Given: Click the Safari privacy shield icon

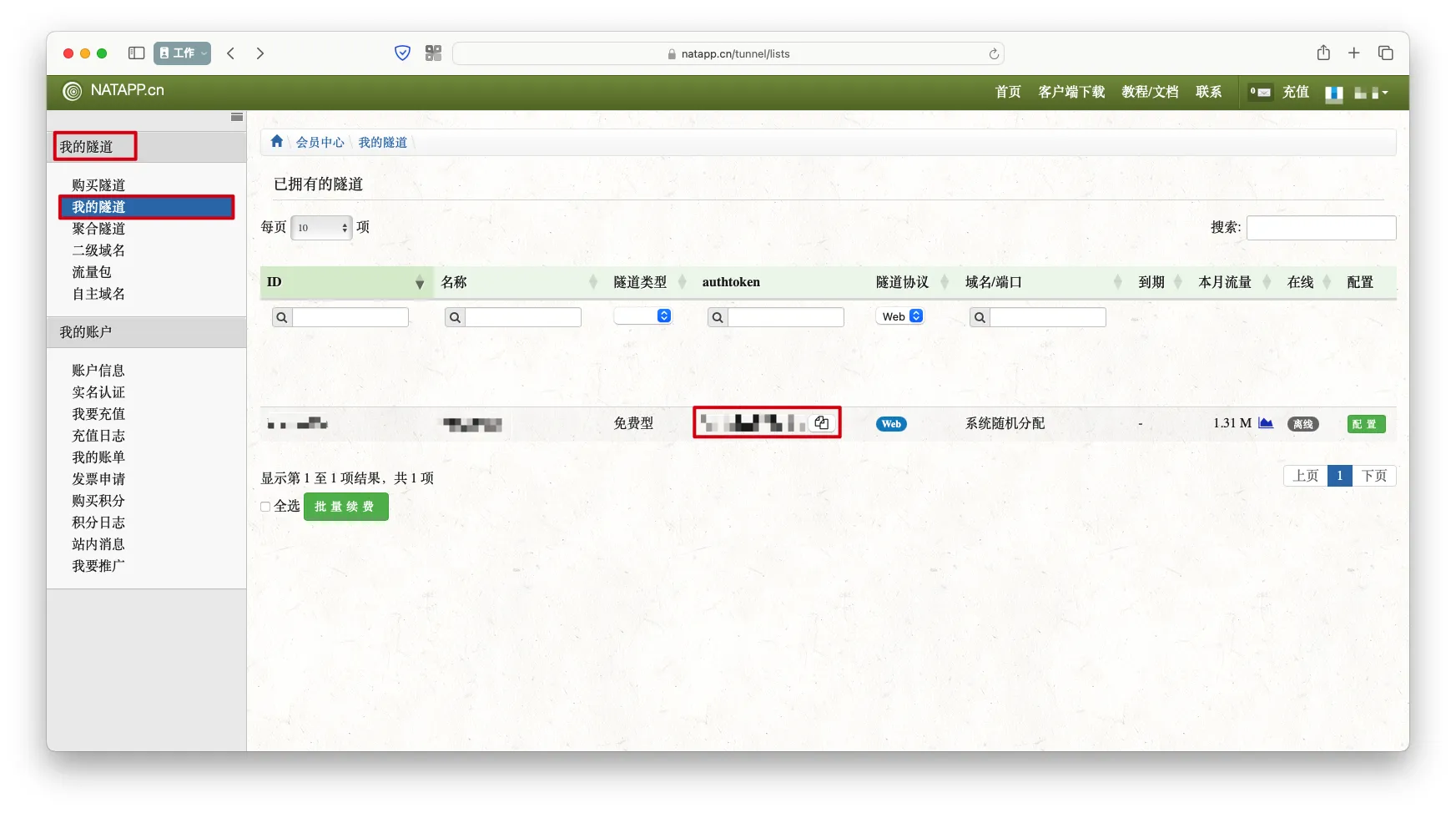Looking at the screenshot, I should [x=402, y=53].
